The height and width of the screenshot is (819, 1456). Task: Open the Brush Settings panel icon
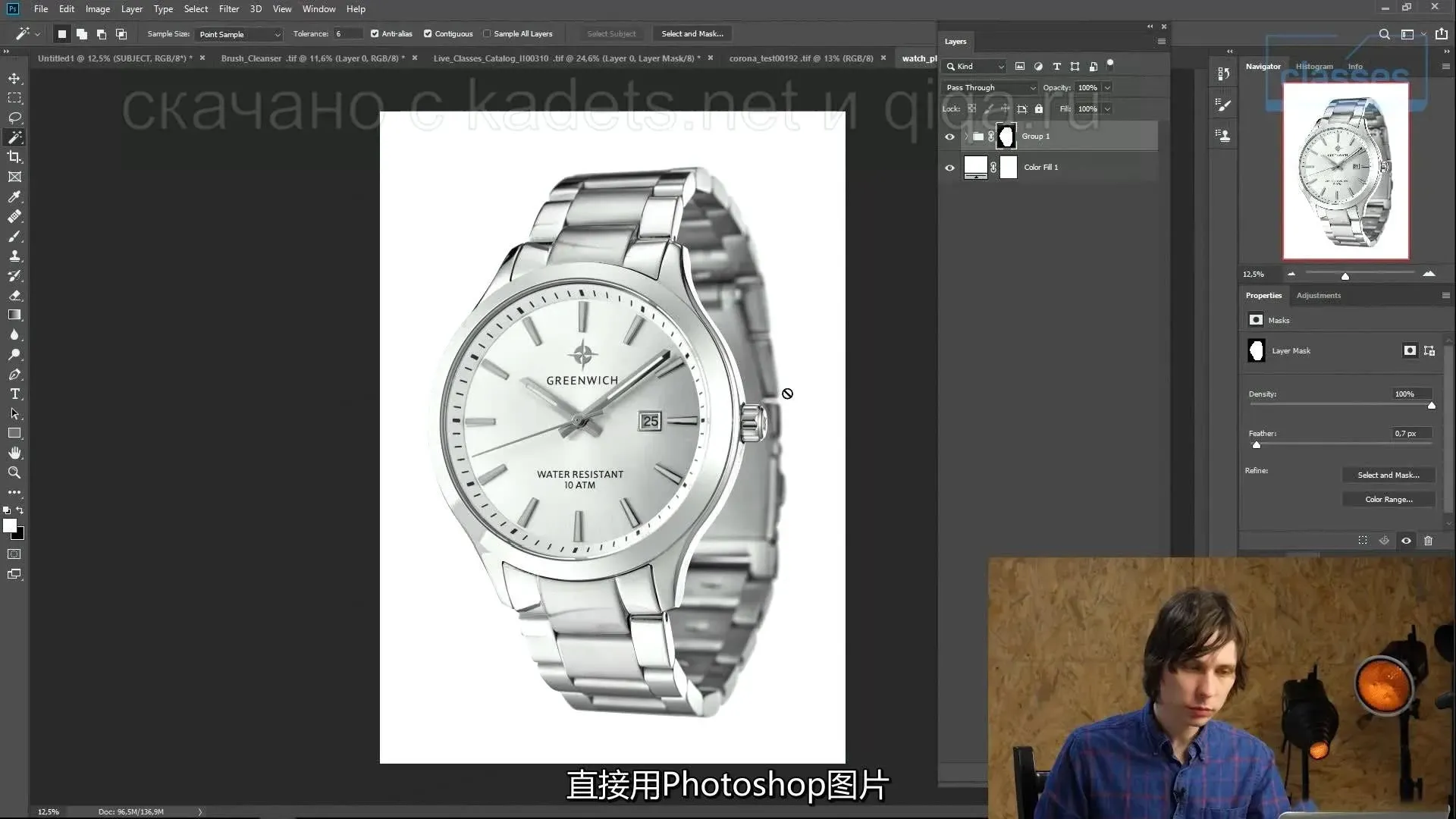(x=1223, y=105)
